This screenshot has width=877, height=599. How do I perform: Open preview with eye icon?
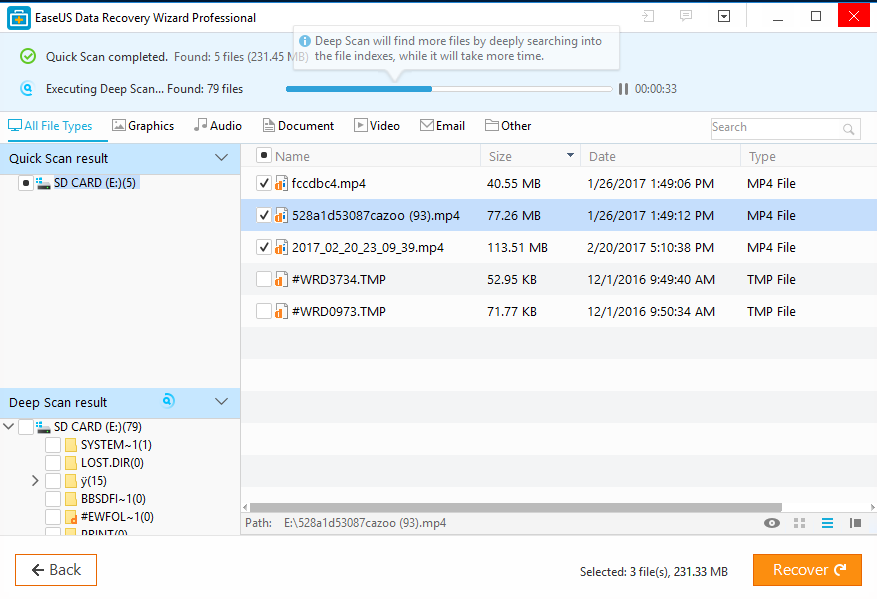coord(772,523)
